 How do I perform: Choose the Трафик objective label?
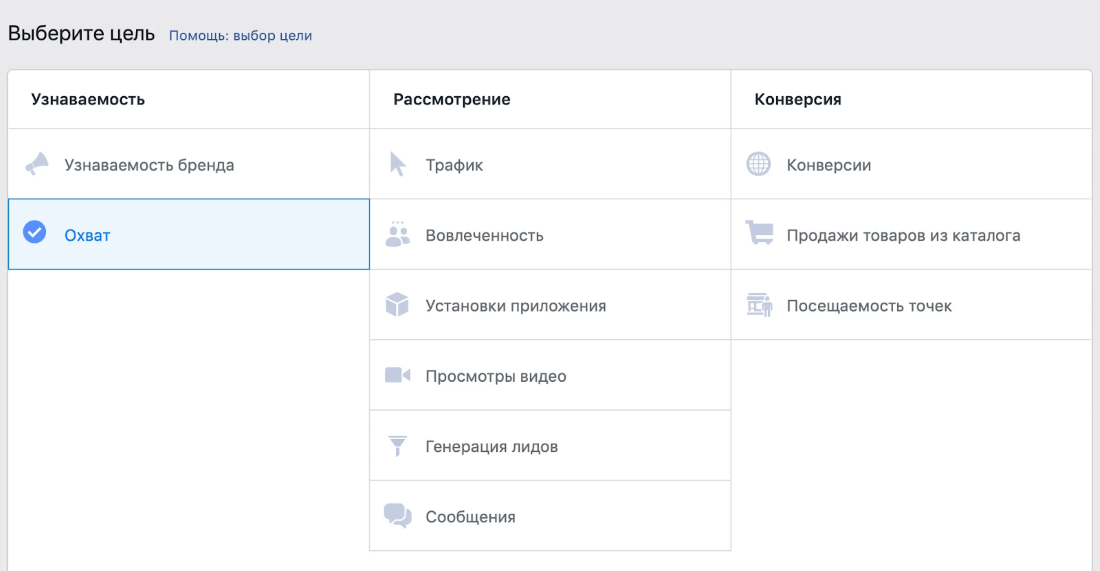click(454, 165)
